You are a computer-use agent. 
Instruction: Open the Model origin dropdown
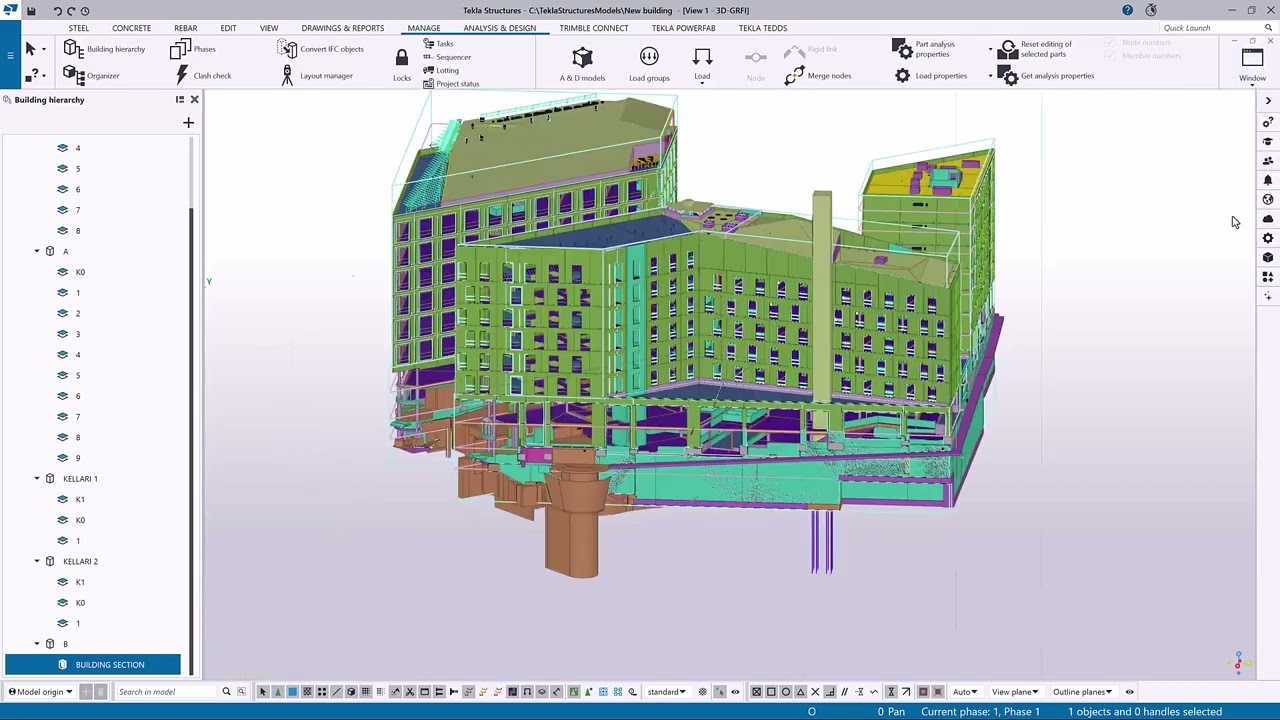tap(41, 691)
